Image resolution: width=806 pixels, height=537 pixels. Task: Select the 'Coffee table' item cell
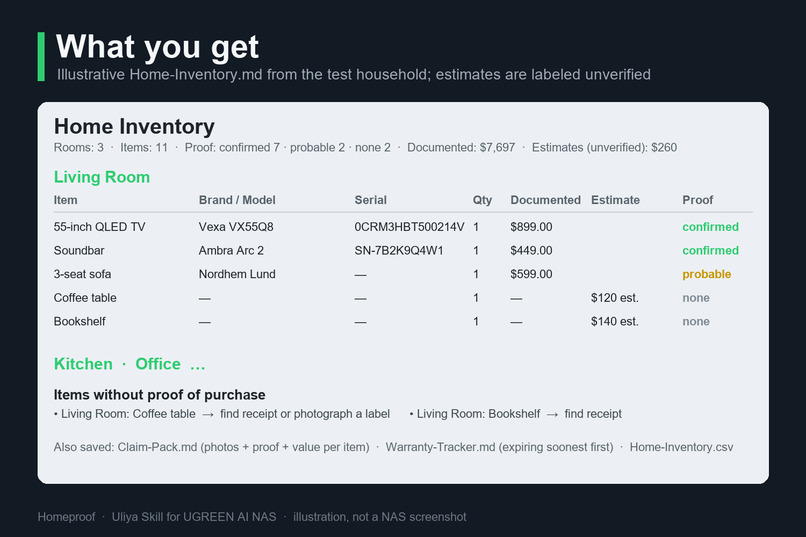85,298
